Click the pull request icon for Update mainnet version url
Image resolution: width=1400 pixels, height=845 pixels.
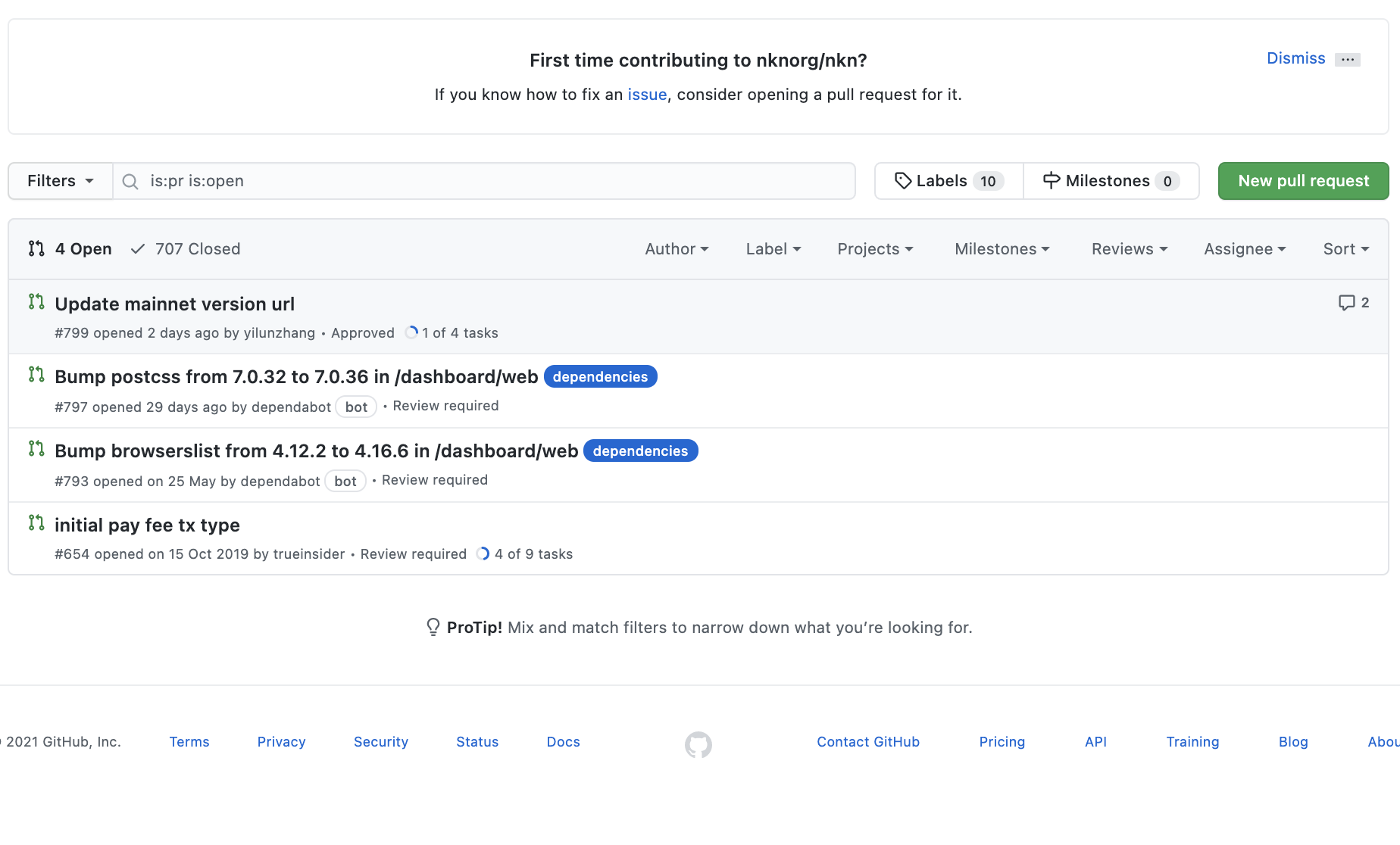click(x=36, y=302)
